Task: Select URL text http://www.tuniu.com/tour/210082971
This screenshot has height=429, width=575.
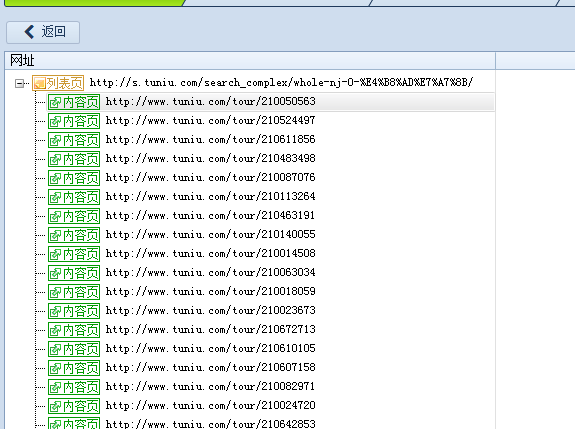Action: [x=210, y=387]
